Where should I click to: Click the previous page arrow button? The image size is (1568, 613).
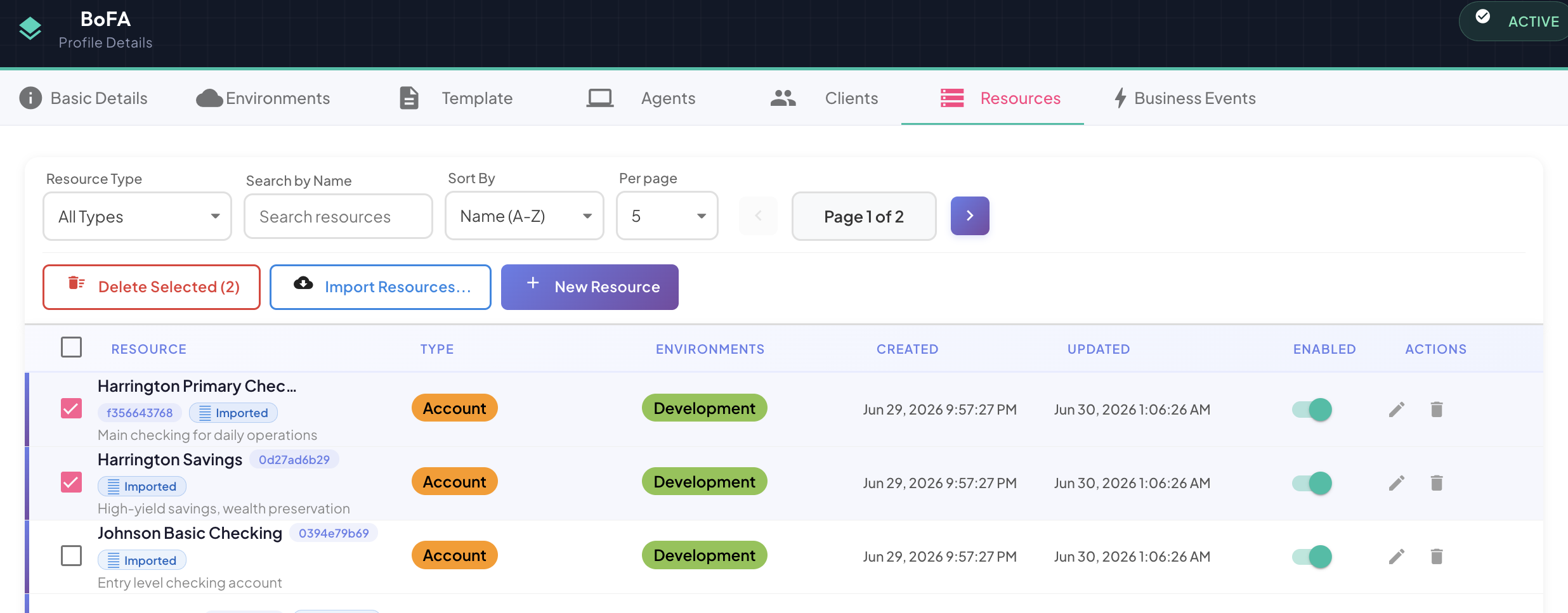click(x=758, y=216)
